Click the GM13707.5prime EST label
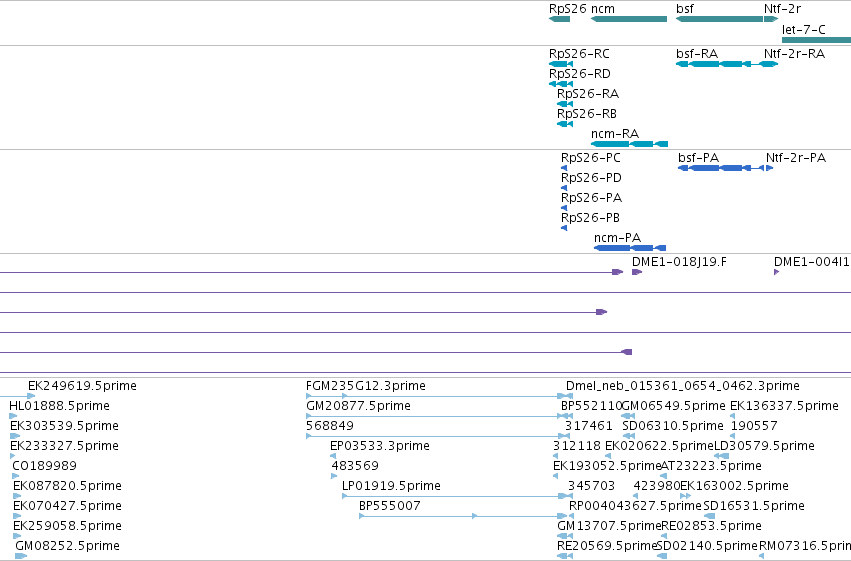The height and width of the screenshot is (561, 851). [x=609, y=526]
